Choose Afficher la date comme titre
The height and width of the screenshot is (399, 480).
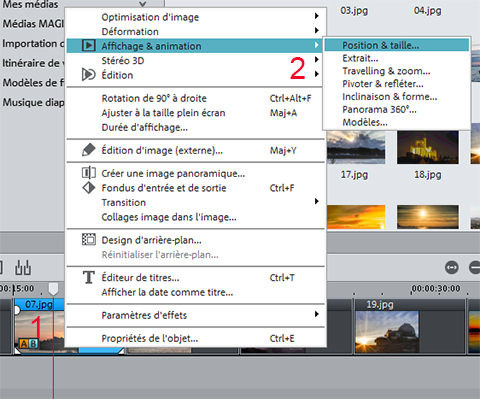[x=196, y=292]
